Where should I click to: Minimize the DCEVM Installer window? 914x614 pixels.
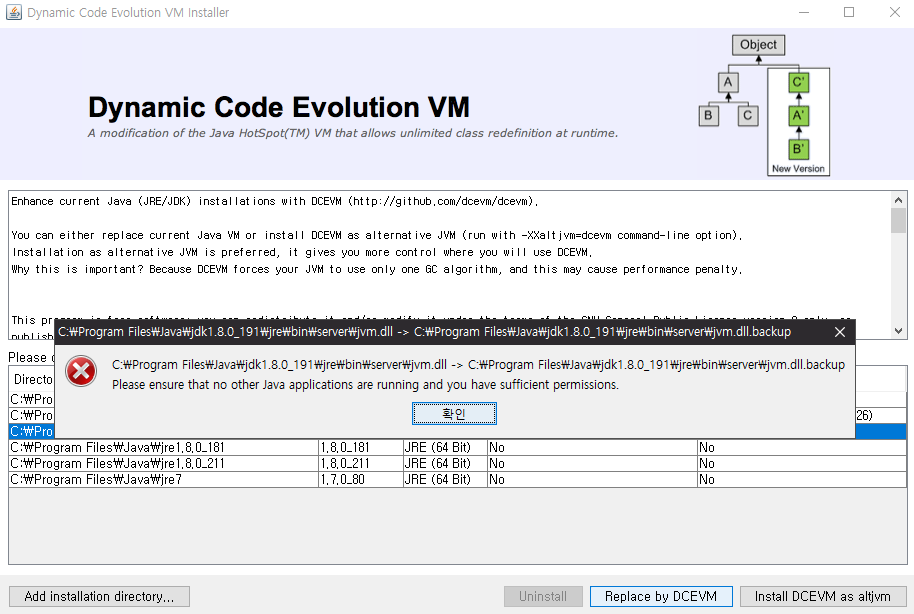[x=804, y=12]
